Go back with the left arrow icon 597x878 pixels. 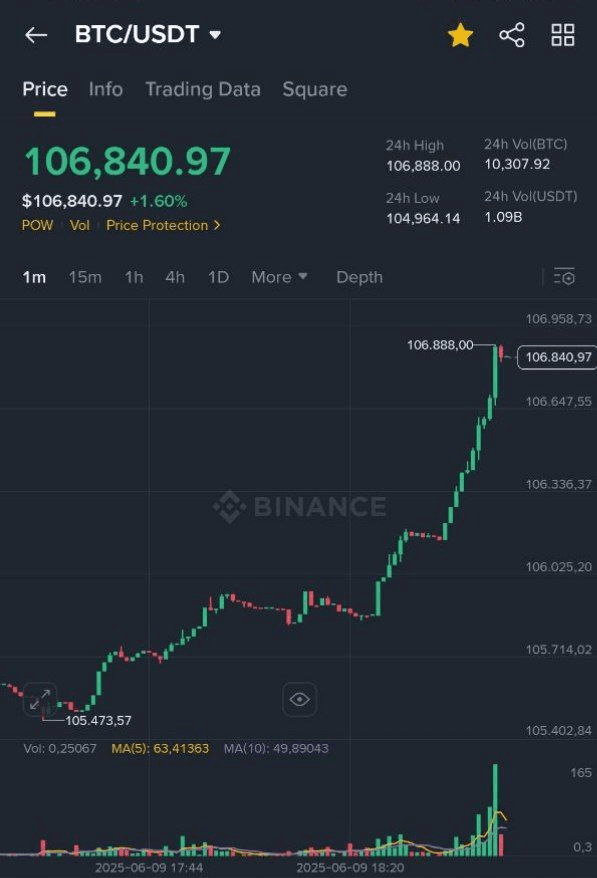36,35
